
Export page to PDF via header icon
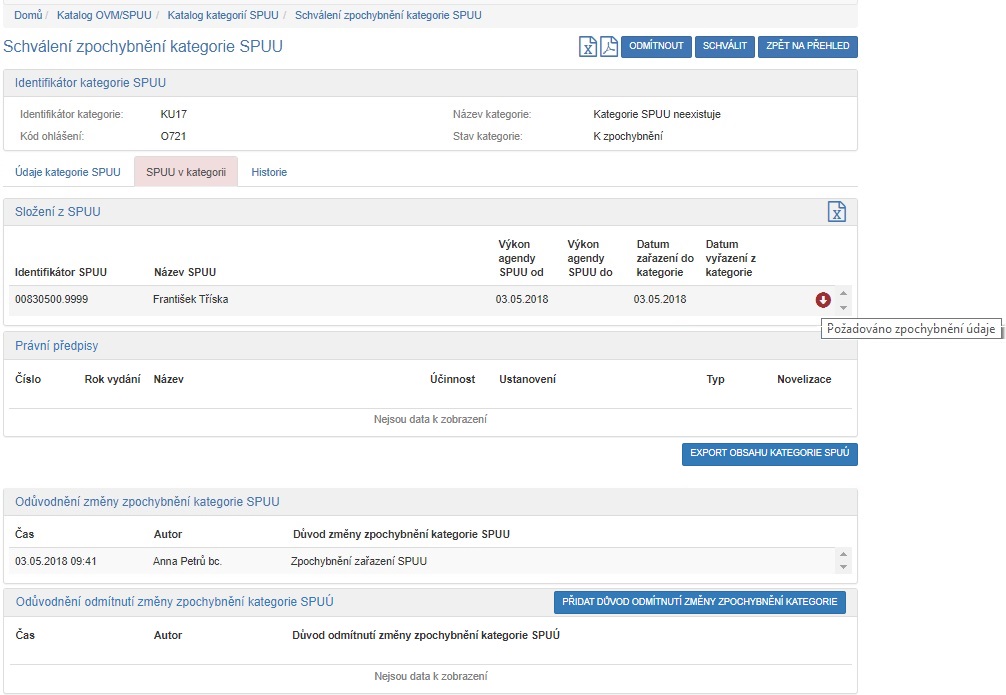[x=608, y=47]
